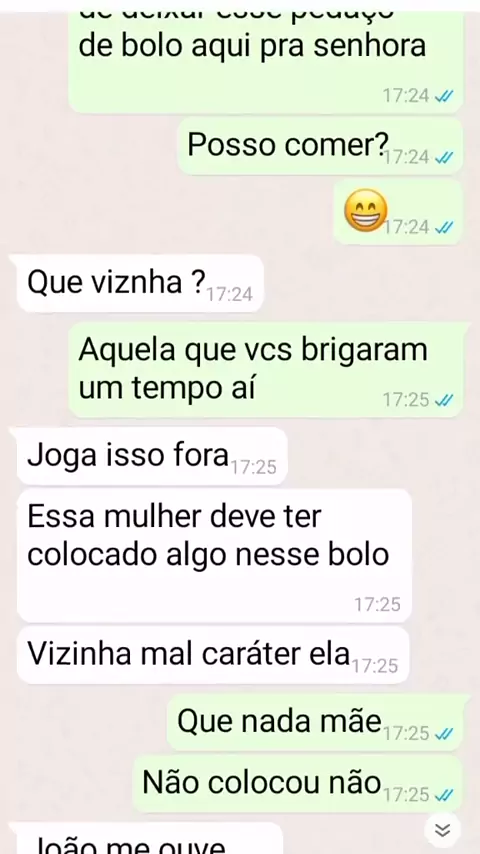Click ticks on 'Aquela que vcs brigaram' message
Screen dimensions: 480x854
(445, 400)
